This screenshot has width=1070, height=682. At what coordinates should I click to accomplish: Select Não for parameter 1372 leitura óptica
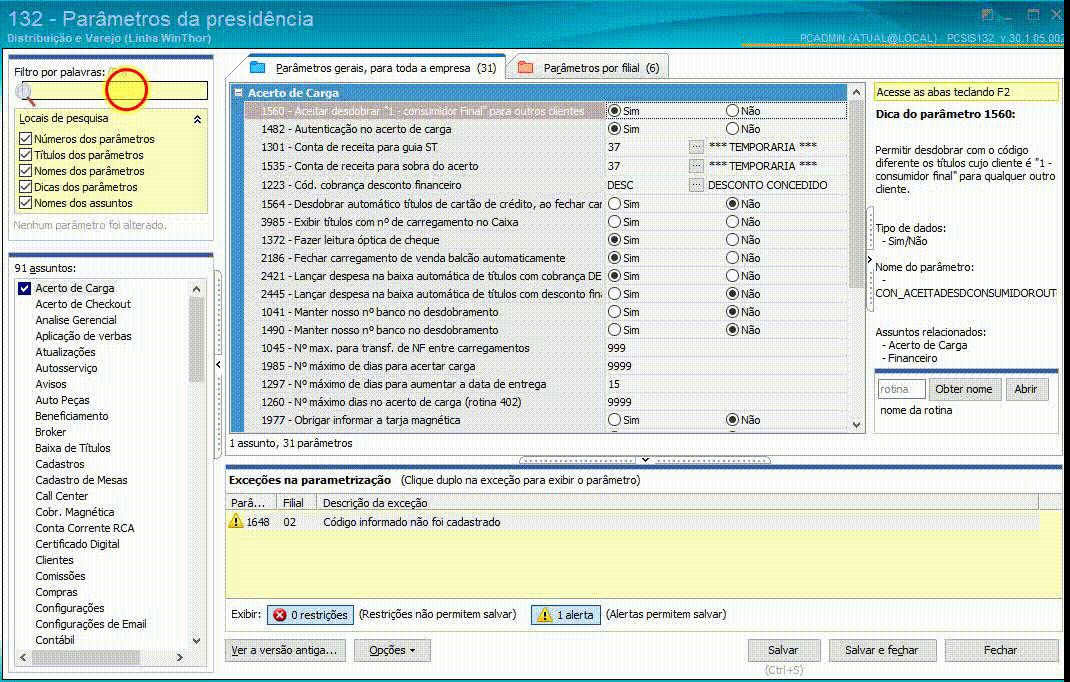point(732,240)
